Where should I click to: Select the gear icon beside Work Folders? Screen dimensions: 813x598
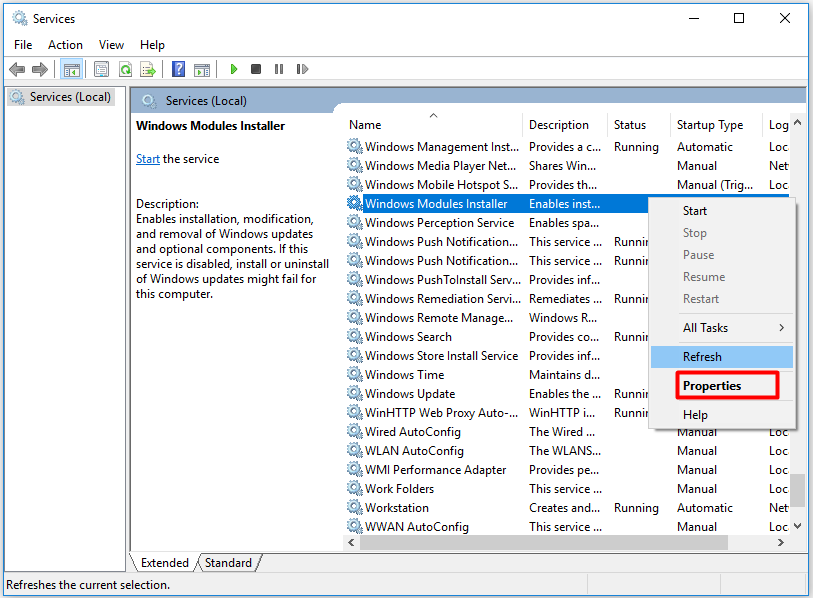(355, 489)
